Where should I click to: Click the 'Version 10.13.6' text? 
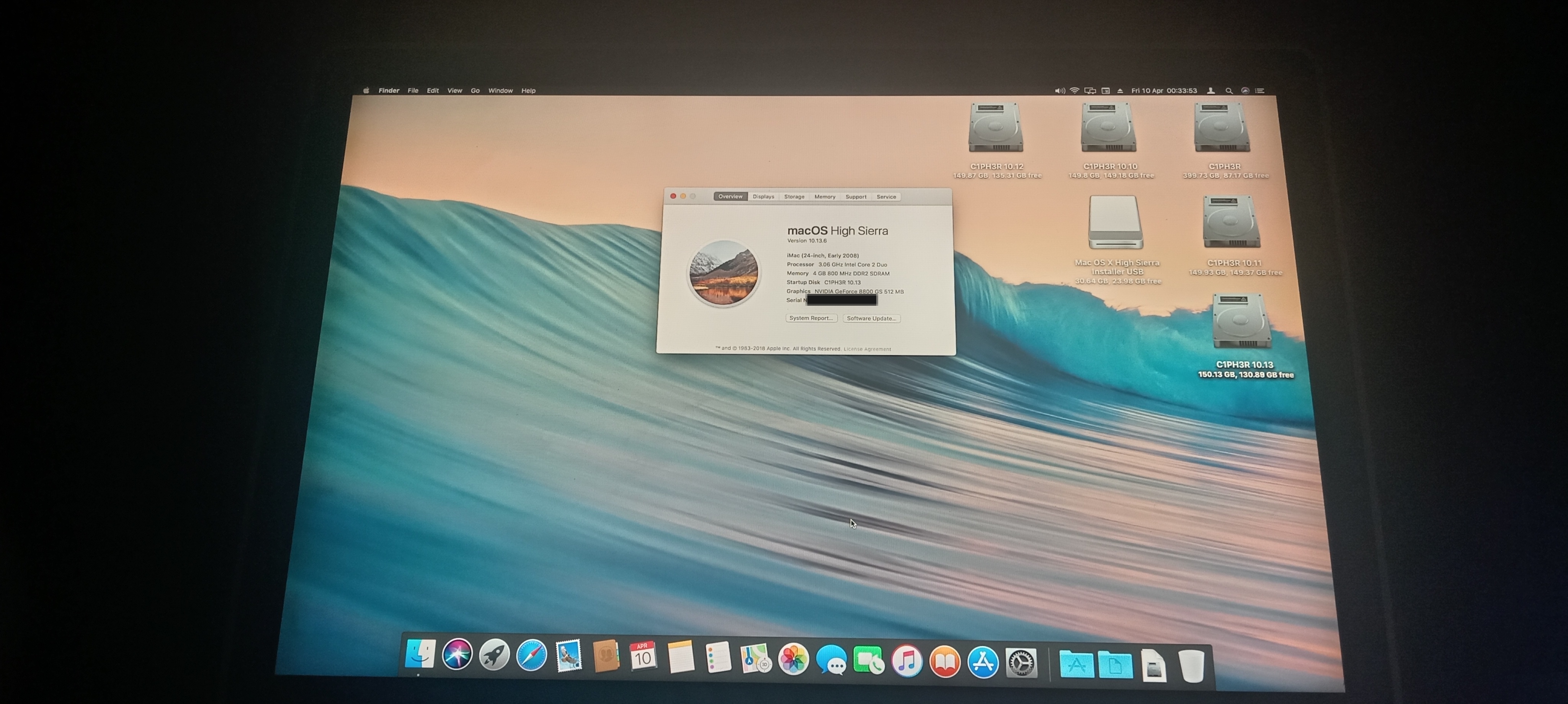pyautogui.click(x=807, y=241)
